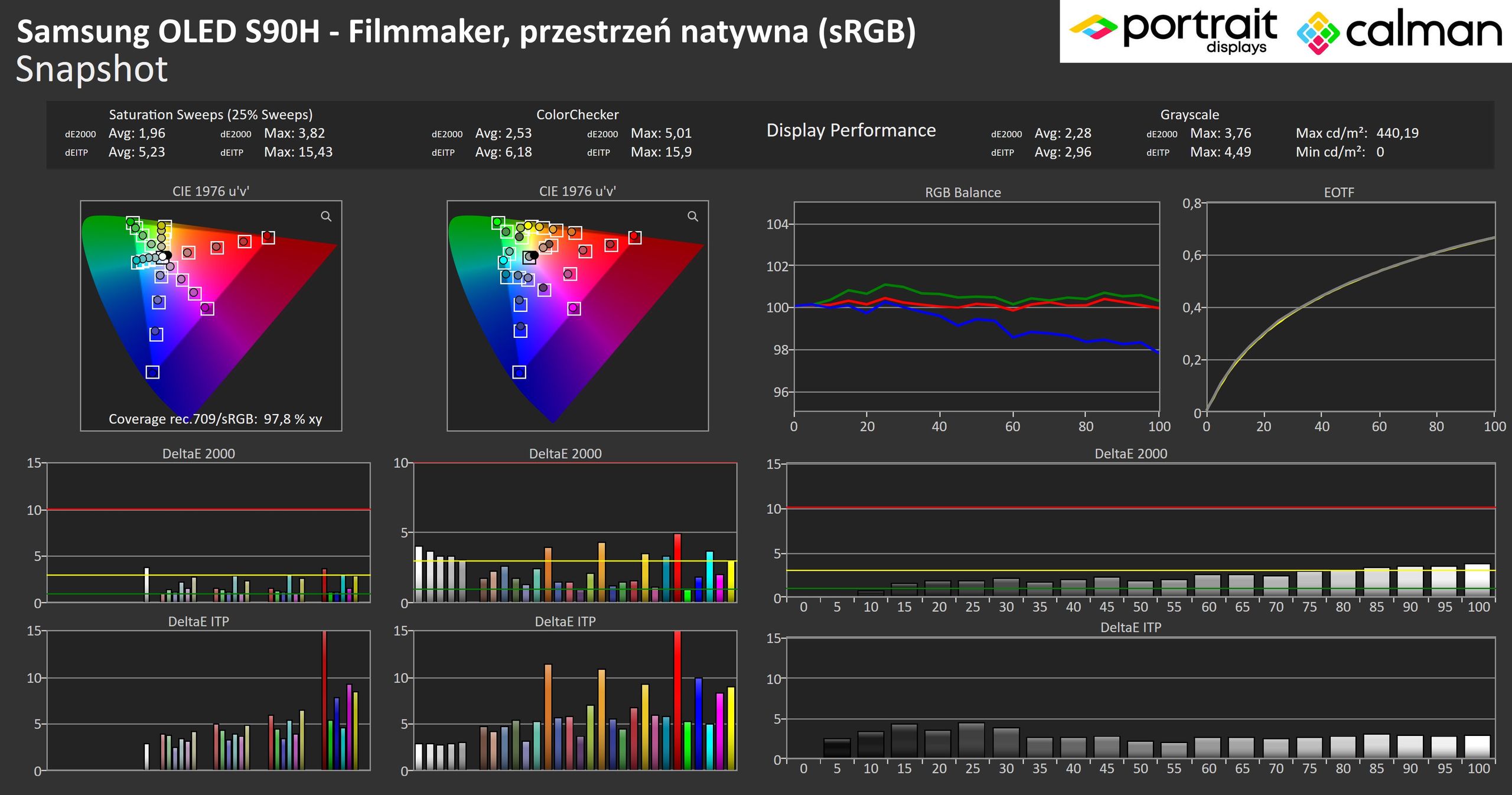This screenshot has height=795, width=1512.
Task: Click the white bar in Saturation Sweeps DeltaE 2000
Action: click(147, 585)
